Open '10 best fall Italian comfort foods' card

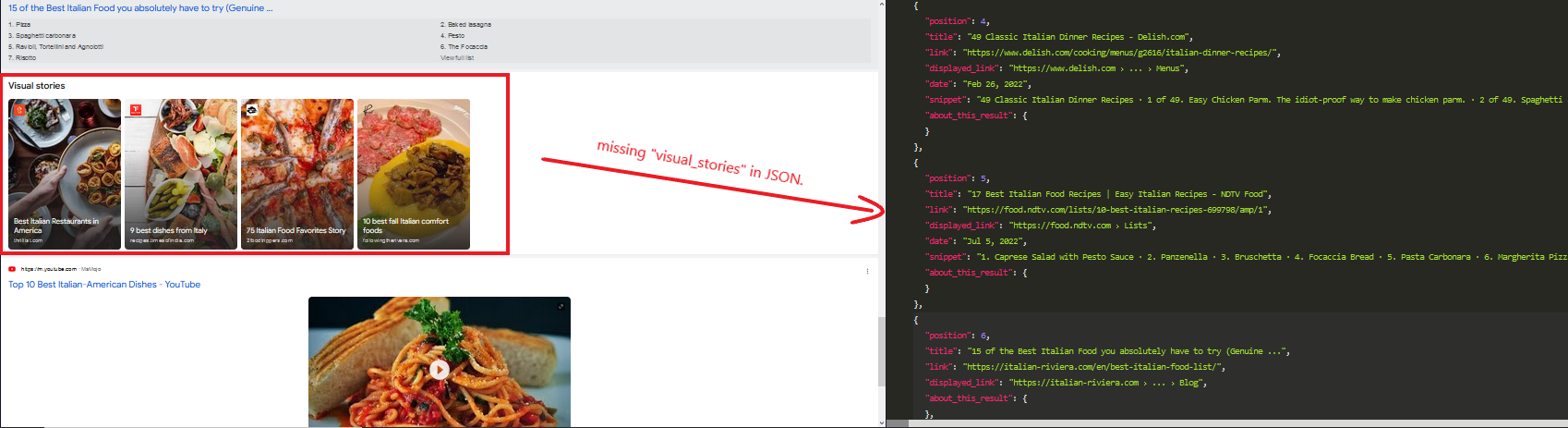tap(414, 174)
